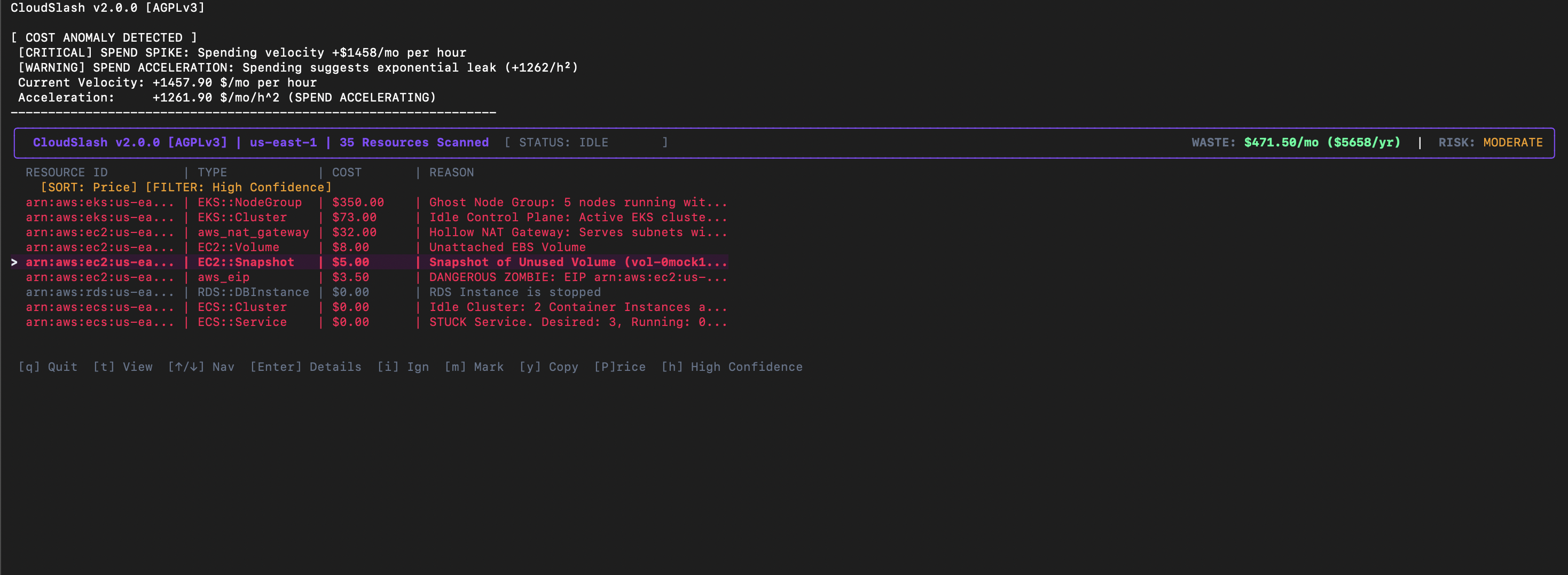Click the aws_nat_gateway type cell

[x=253, y=232]
